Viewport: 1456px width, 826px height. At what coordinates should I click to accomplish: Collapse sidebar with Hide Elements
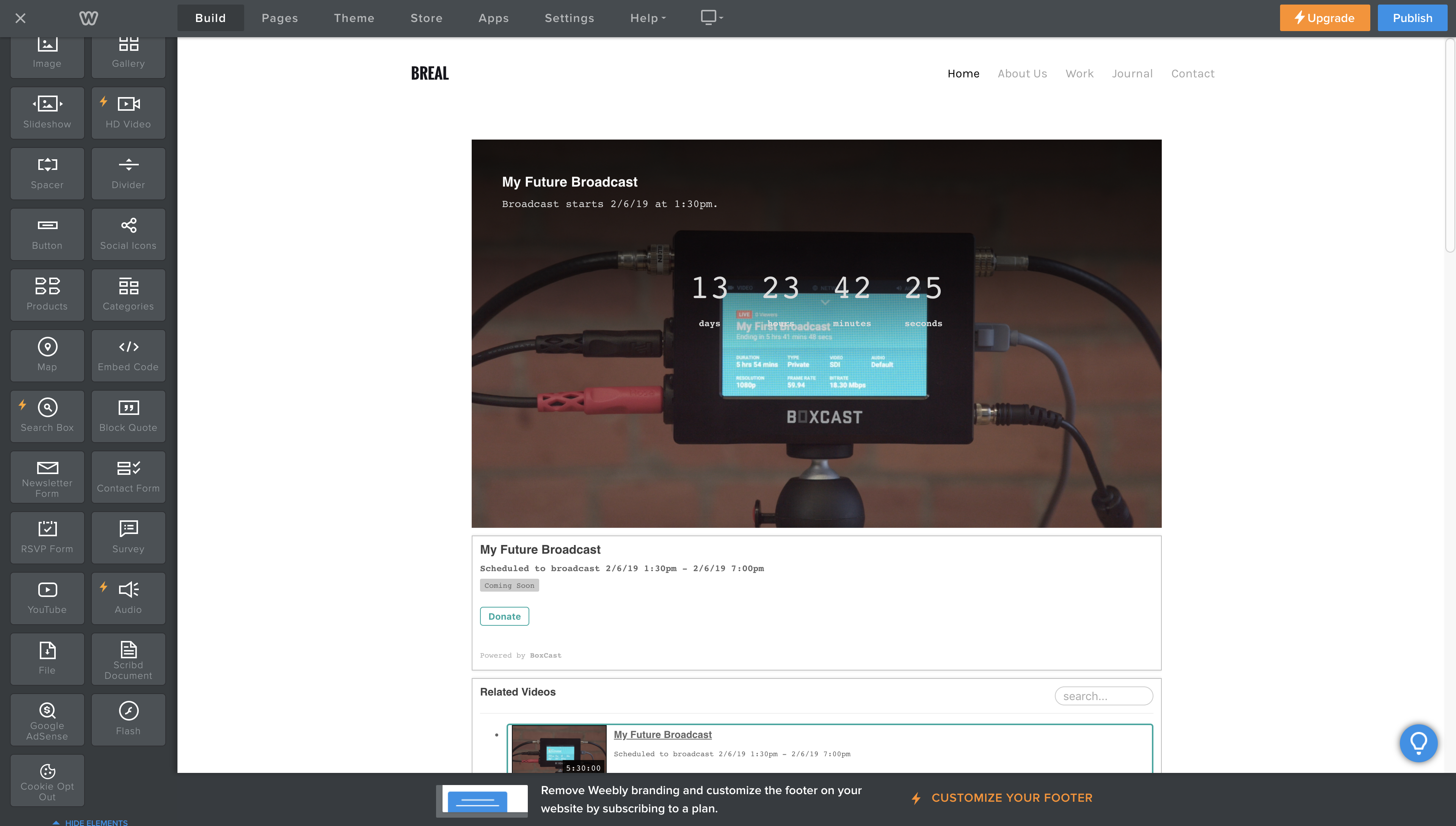pos(91,822)
